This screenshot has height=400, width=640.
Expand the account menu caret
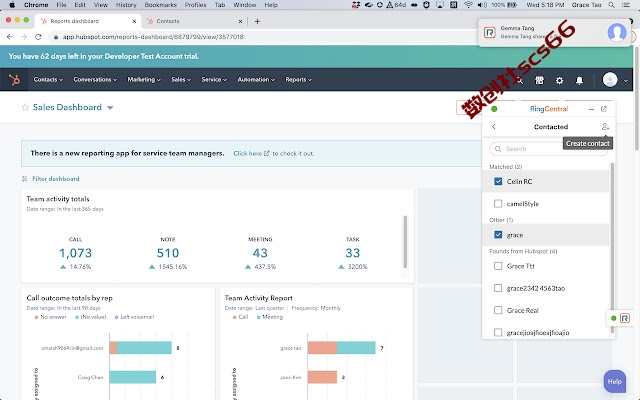point(626,80)
